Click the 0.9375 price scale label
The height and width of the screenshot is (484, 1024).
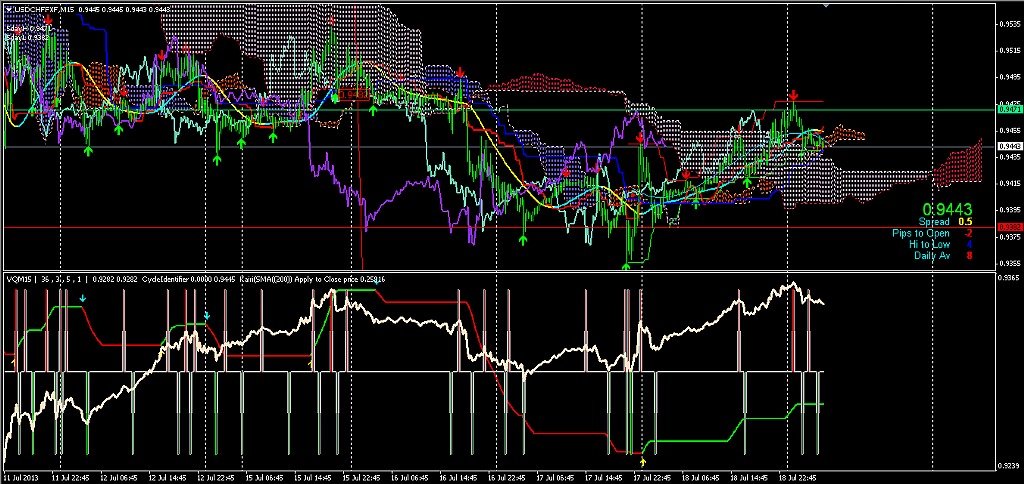(1008, 237)
